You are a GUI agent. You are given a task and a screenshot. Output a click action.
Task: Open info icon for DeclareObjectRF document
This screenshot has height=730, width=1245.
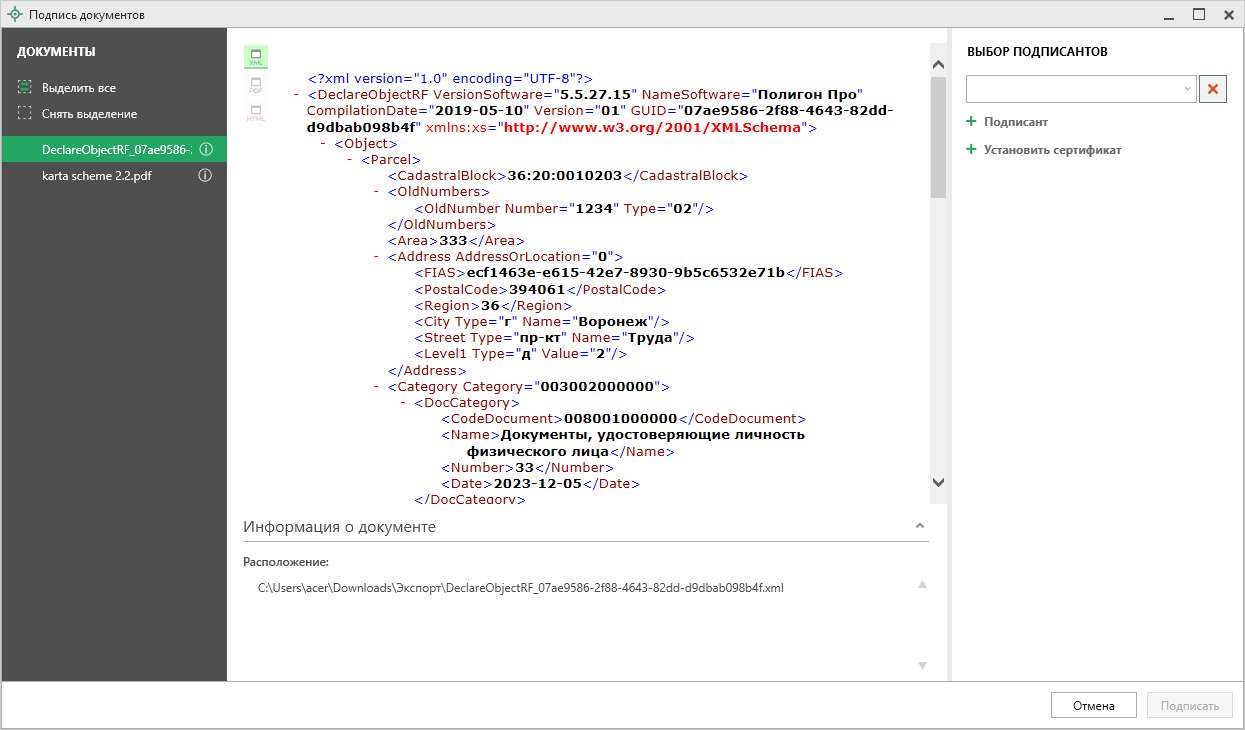coord(205,149)
